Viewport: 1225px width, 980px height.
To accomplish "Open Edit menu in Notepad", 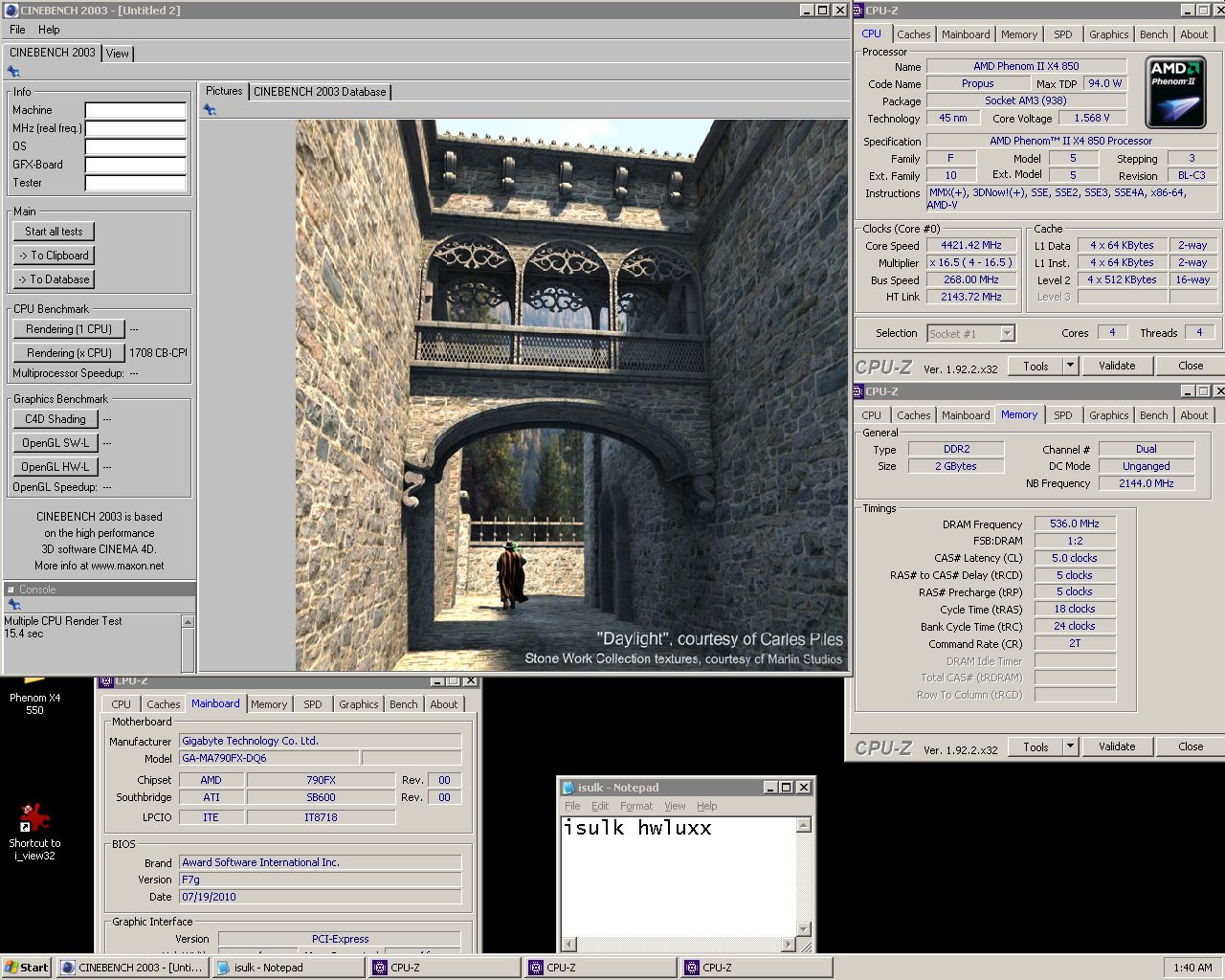I will [x=600, y=806].
